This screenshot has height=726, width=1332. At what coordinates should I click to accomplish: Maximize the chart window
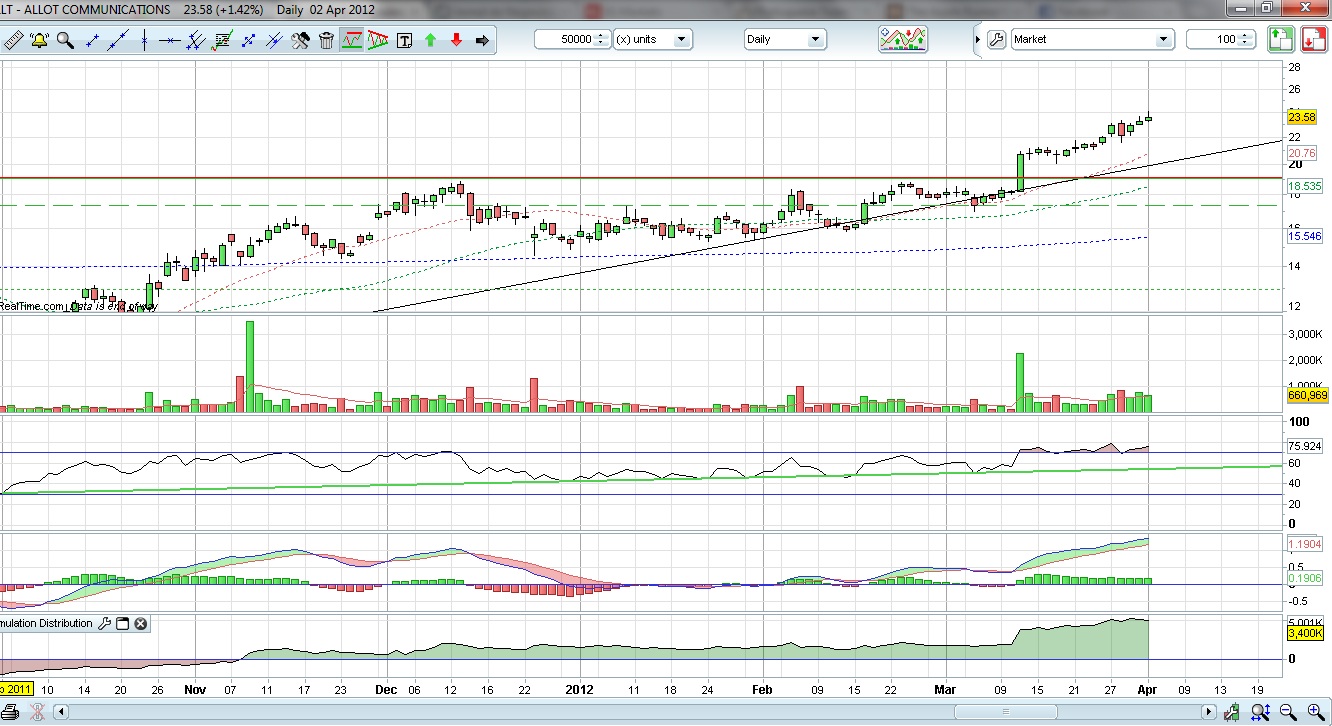click(1266, 8)
